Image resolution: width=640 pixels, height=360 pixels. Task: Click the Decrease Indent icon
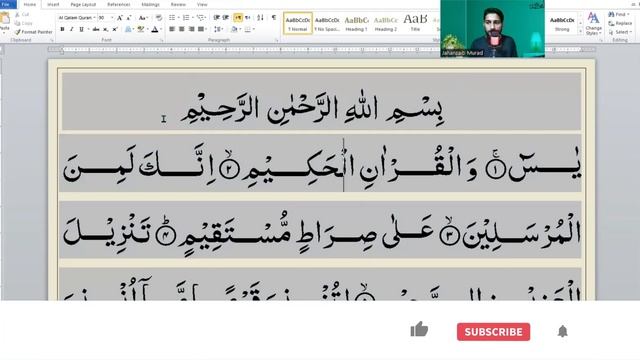(x=216, y=18)
